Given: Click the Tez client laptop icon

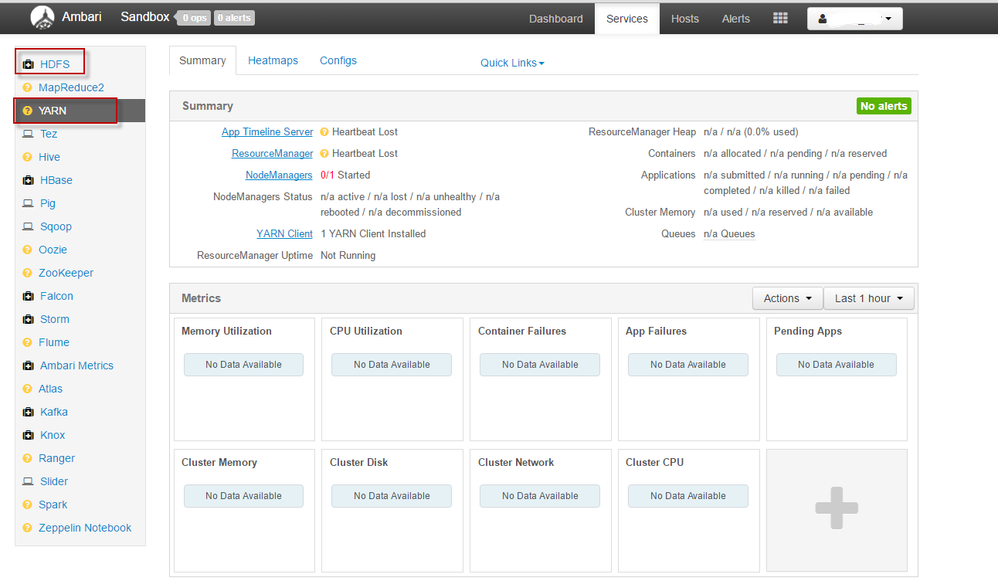Looking at the screenshot, I should [28, 134].
